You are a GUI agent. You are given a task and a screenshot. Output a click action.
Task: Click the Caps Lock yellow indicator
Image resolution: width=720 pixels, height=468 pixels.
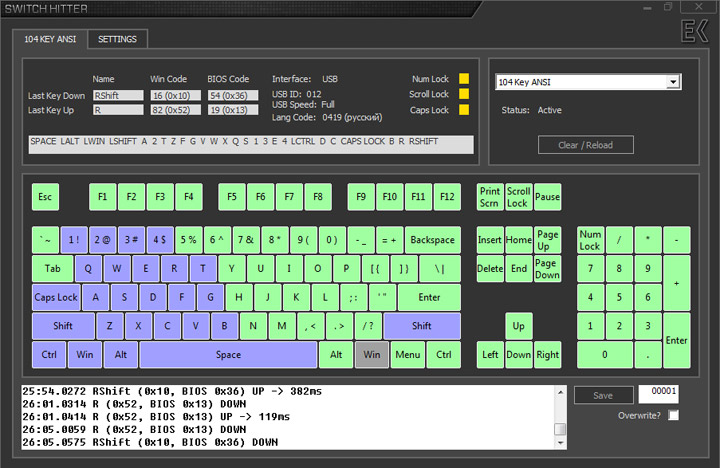coord(464,110)
